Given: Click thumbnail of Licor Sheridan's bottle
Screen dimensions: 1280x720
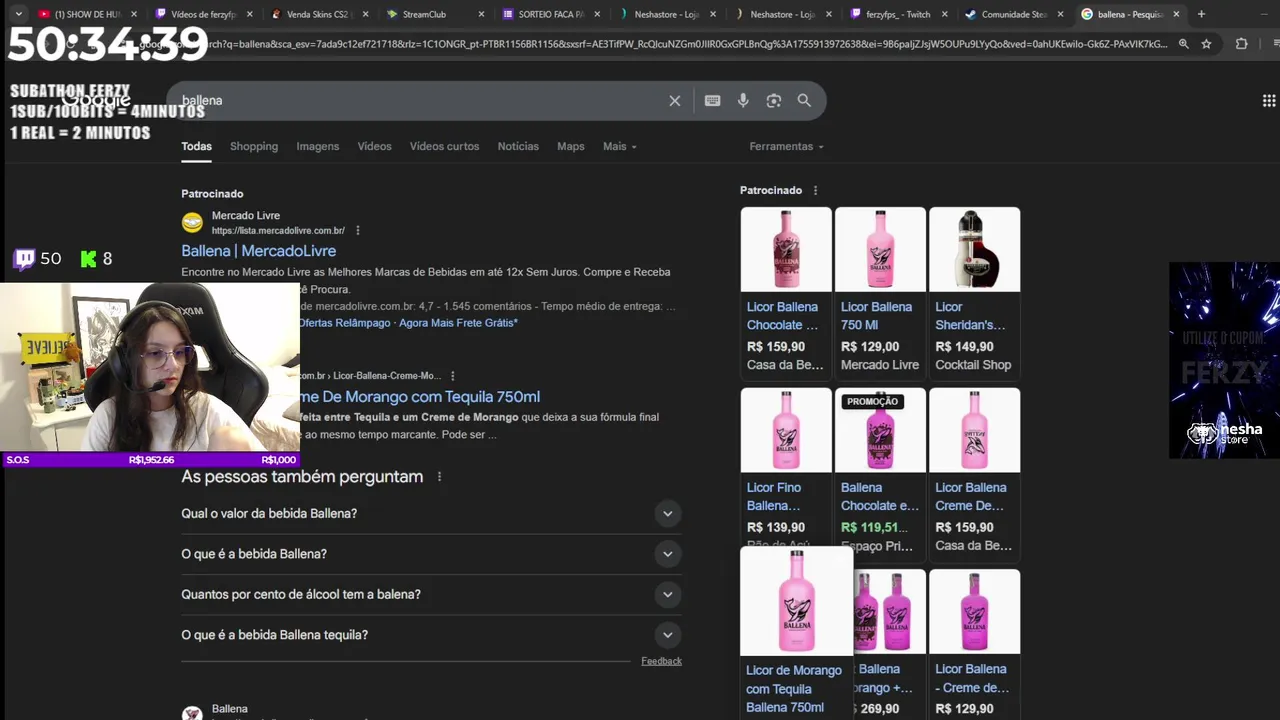Looking at the screenshot, I should pyautogui.click(x=974, y=249).
